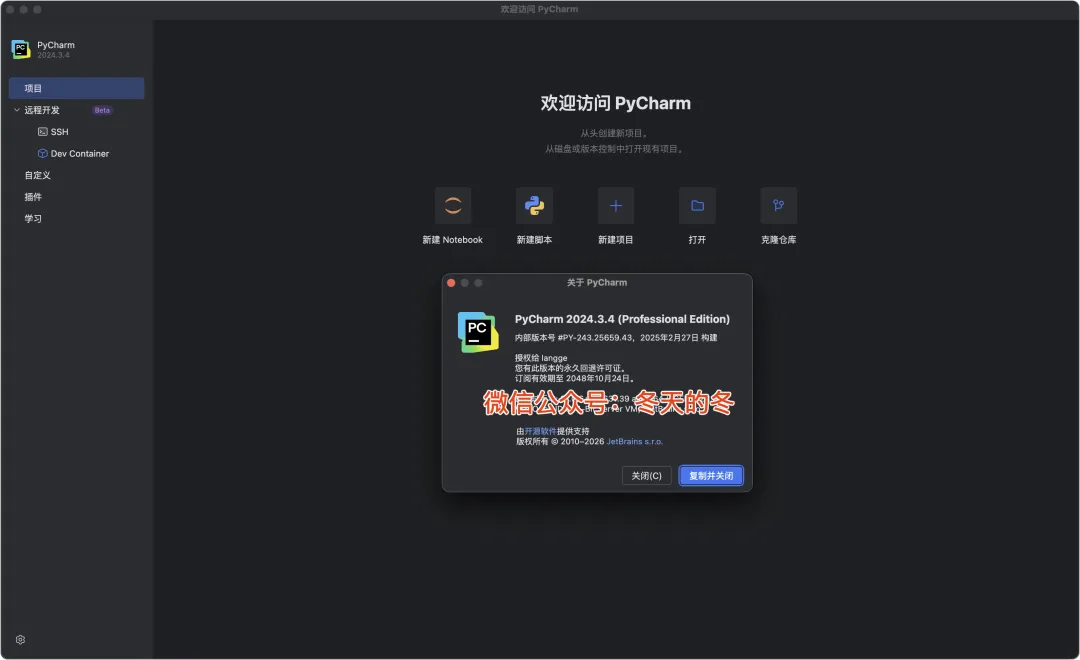Click the plus icon for New Project (新建项目)
The width and height of the screenshot is (1080, 660).
(x=616, y=205)
